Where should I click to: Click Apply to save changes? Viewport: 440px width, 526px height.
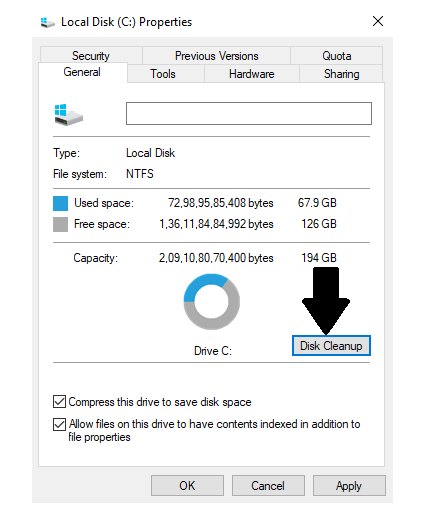pos(349,485)
